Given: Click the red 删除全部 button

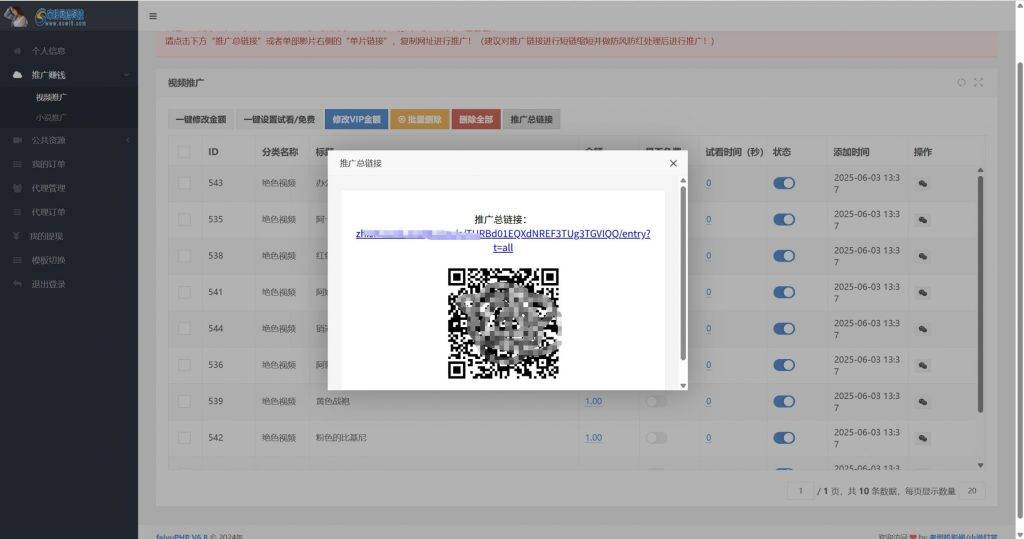Looking at the screenshot, I should pos(476,120).
